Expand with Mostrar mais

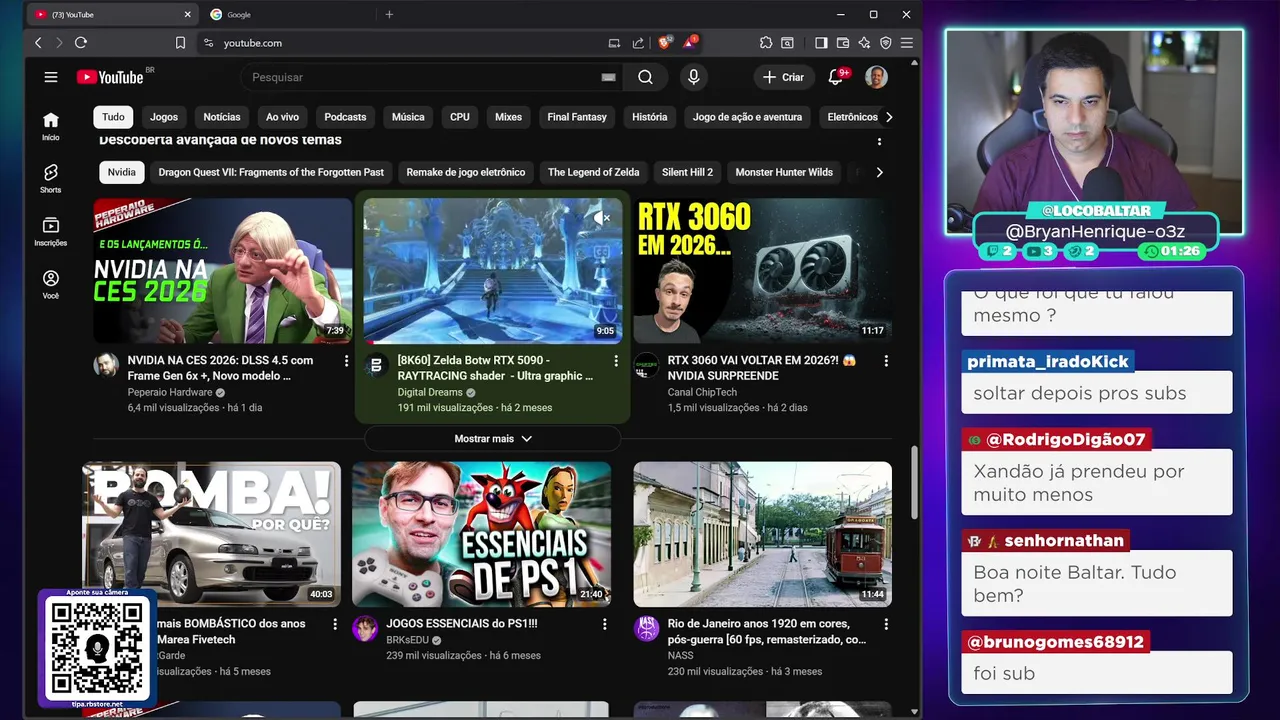(493, 438)
